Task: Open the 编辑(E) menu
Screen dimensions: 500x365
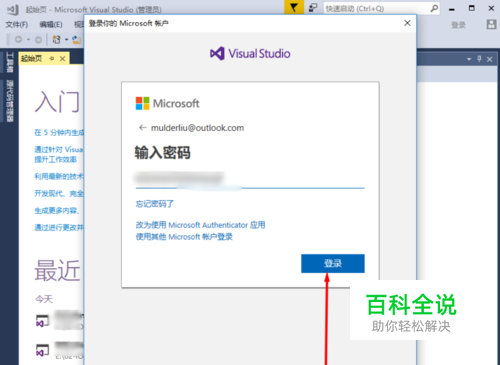Action: point(51,24)
